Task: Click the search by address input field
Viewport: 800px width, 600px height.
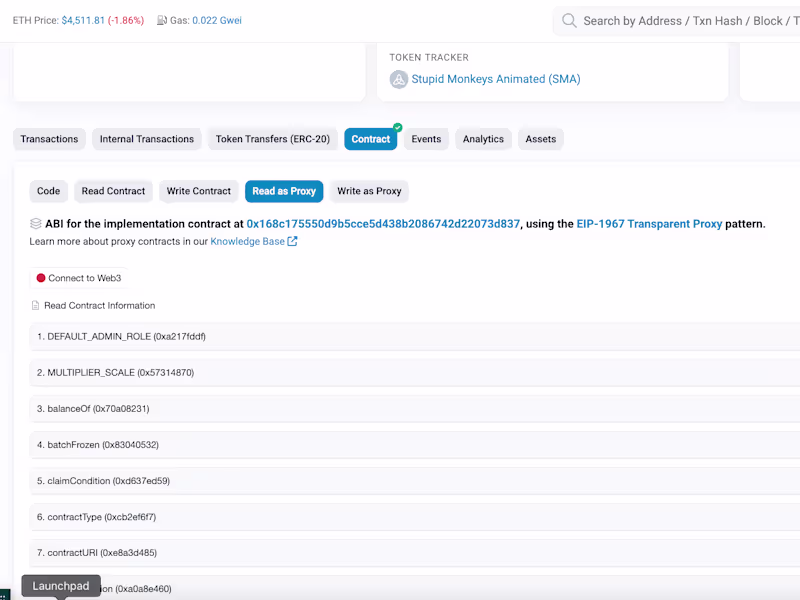Action: click(680, 20)
